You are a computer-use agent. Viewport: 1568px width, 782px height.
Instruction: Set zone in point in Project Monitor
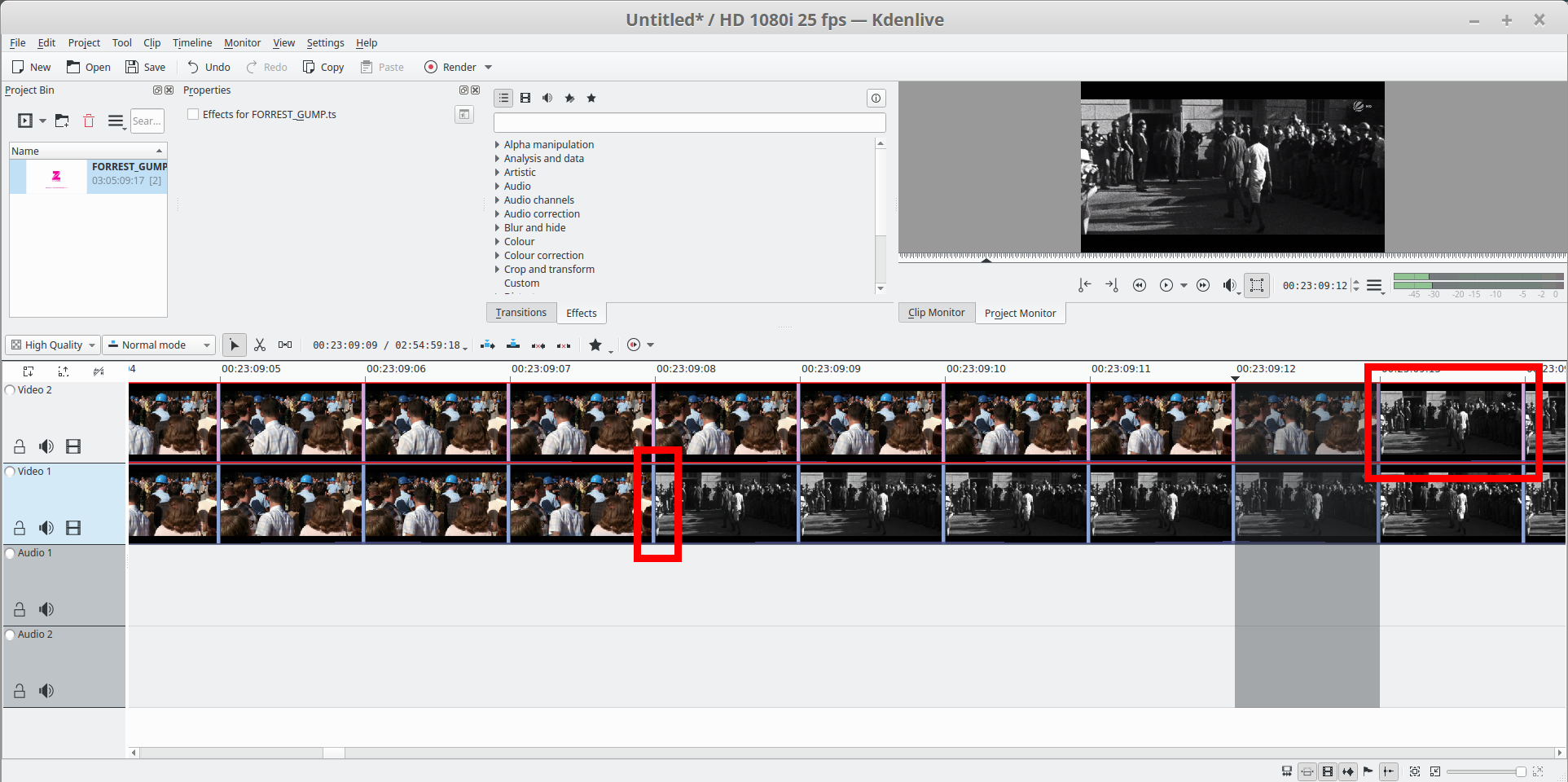click(1084, 285)
